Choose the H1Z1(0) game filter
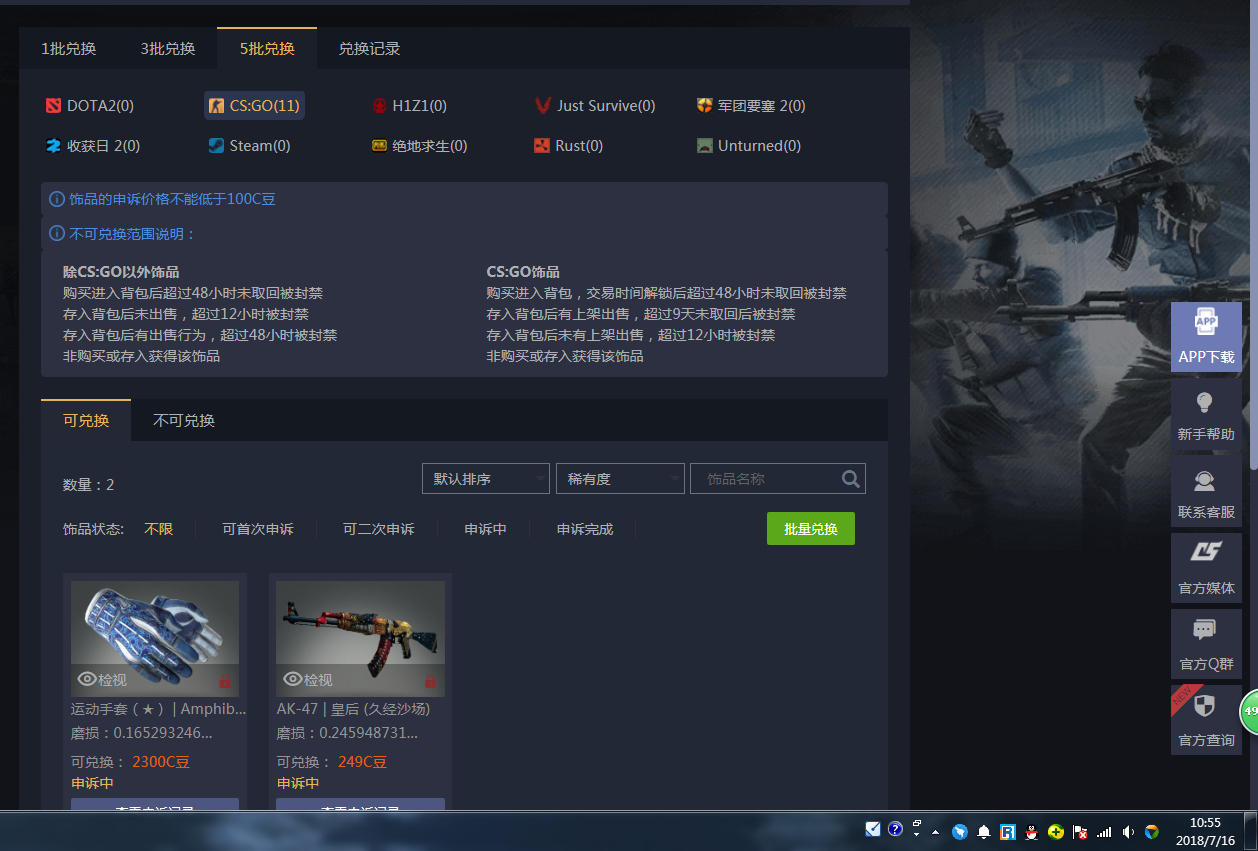The height and width of the screenshot is (851, 1258). [x=409, y=105]
